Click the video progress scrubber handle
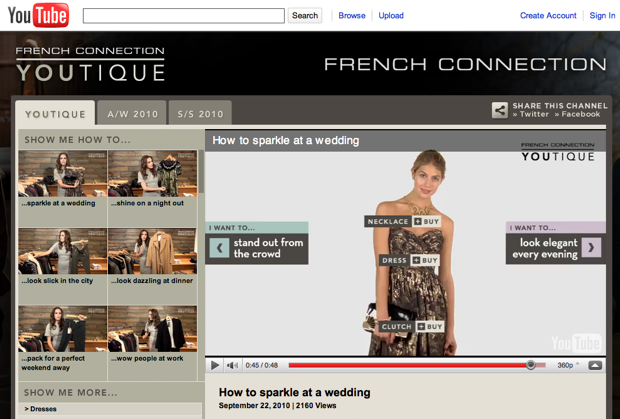This screenshot has width=620, height=419. coord(531,365)
